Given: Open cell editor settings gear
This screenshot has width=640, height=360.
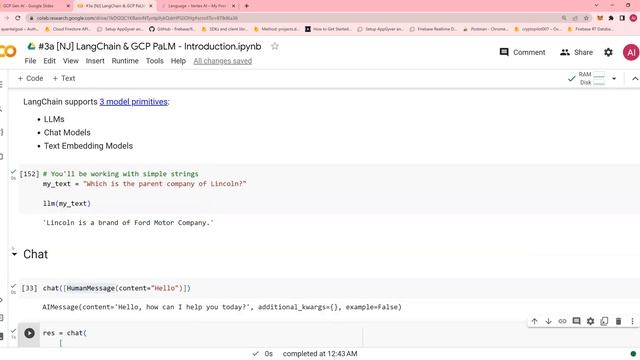Looking at the screenshot, I should (590, 321).
